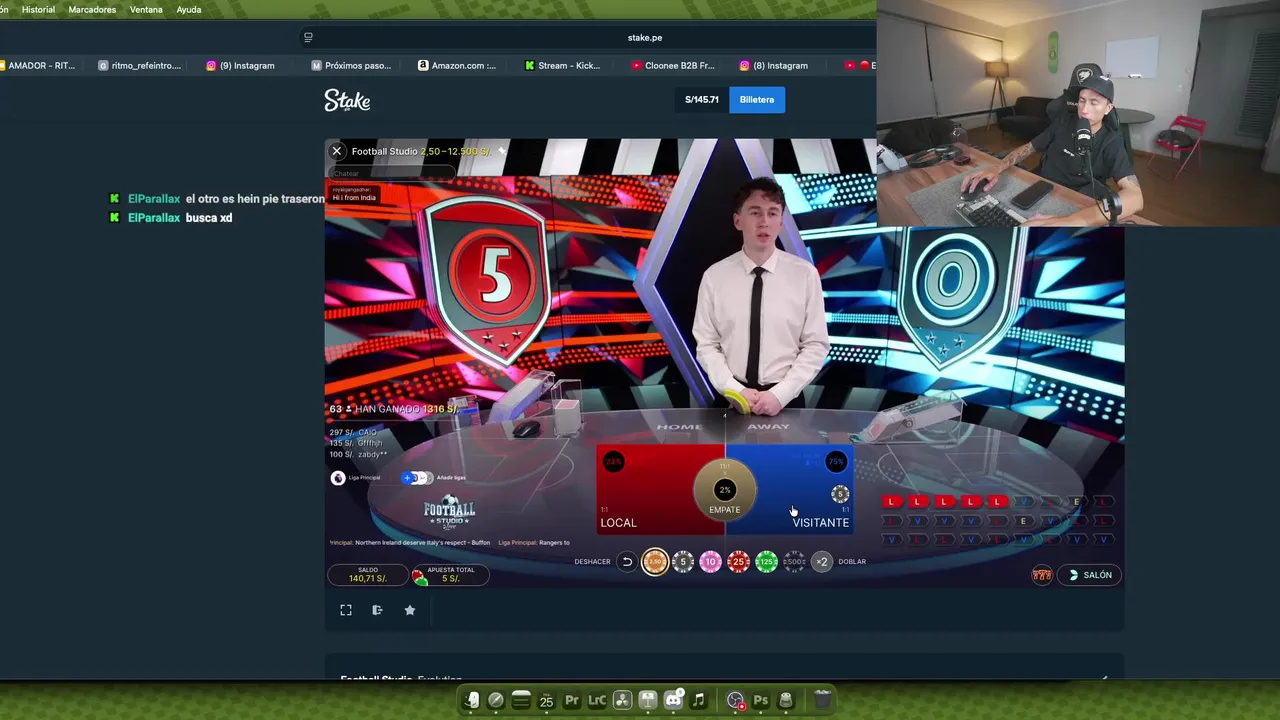Click the stake.pe address bar

[645, 37]
